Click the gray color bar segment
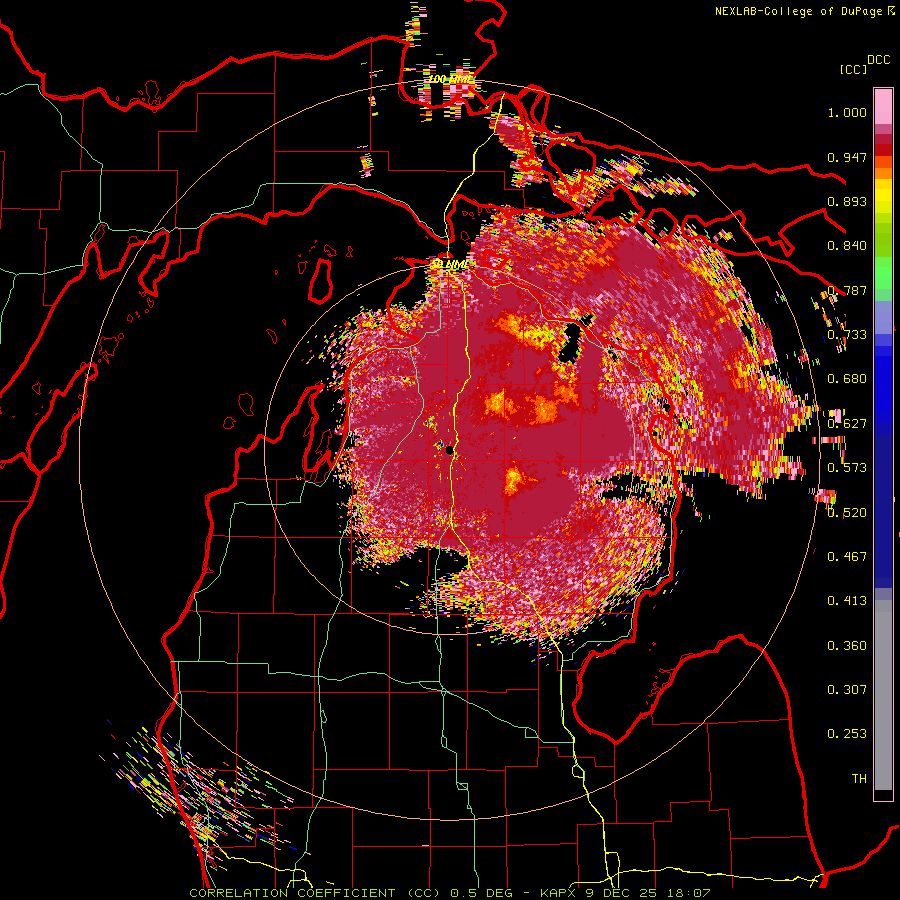The height and width of the screenshot is (900, 900). [x=883, y=695]
